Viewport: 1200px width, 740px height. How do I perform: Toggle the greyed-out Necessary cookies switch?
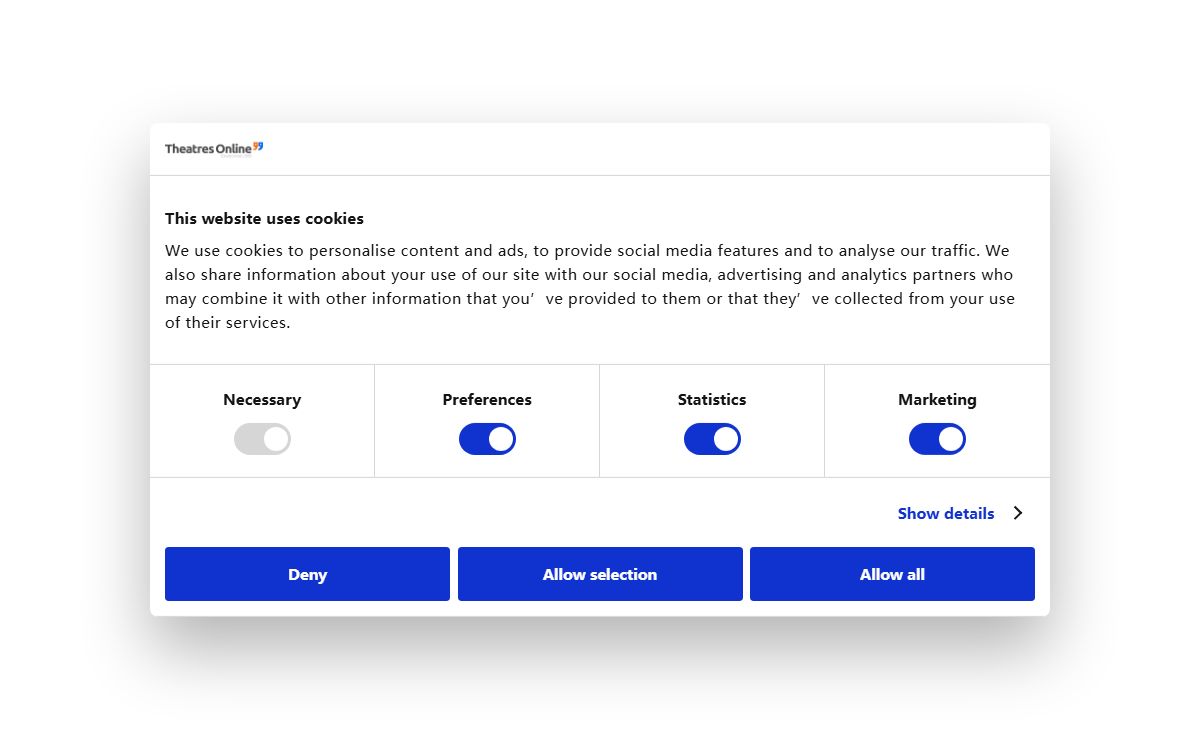[x=262, y=439]
